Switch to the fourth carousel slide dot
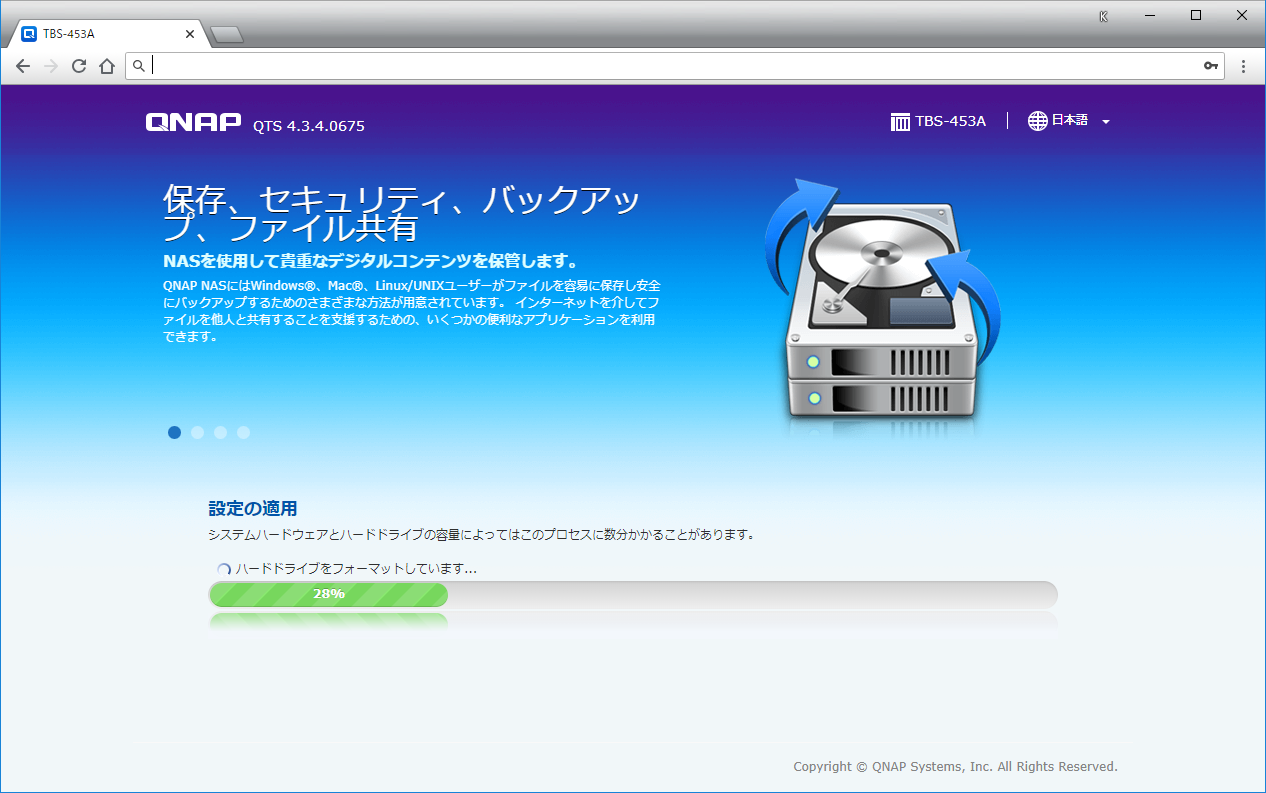Image resolution: width=1266 pixels, height=793 pixels. (x=244, y=432)
